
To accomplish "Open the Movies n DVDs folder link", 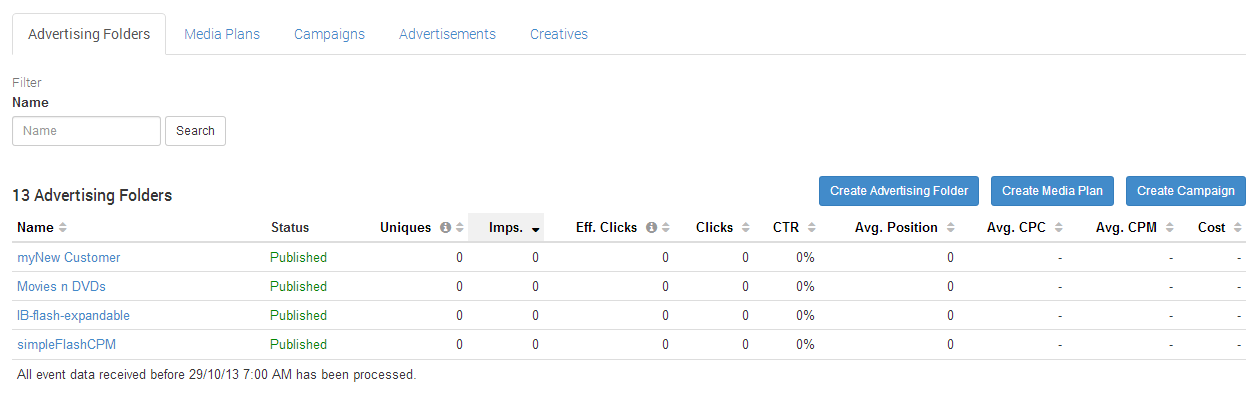I will pyautogui.click(x=61, y=287).
